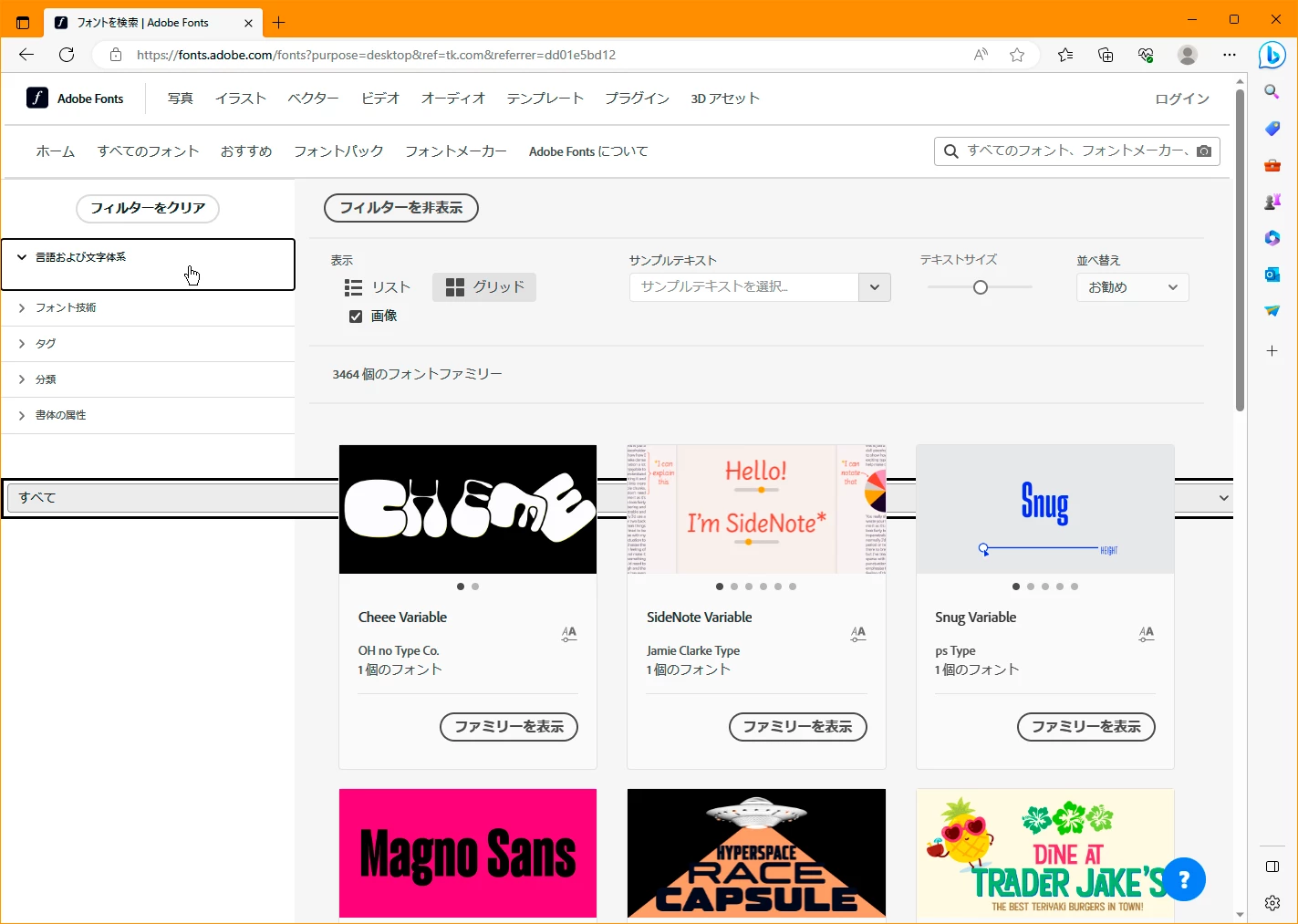Image resolution: width=1298 pixels, height=924 pixels.
Task: Select second image dot on Cheee Variable card
Action: [x=475, y=587]
